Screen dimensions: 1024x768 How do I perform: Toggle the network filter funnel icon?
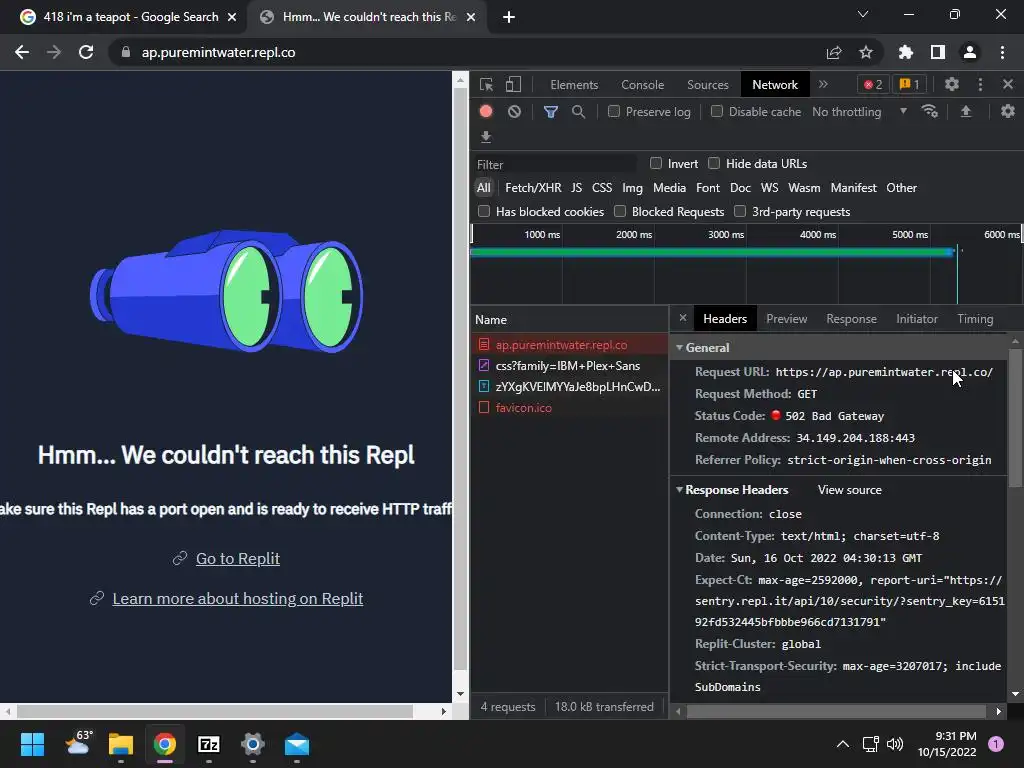[x=551, y=112]
